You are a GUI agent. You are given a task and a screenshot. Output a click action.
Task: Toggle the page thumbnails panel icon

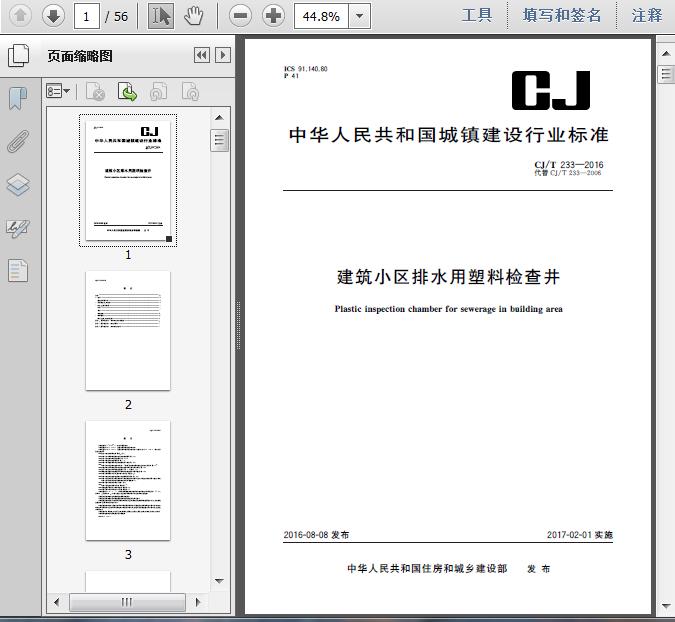pos(18,56)
